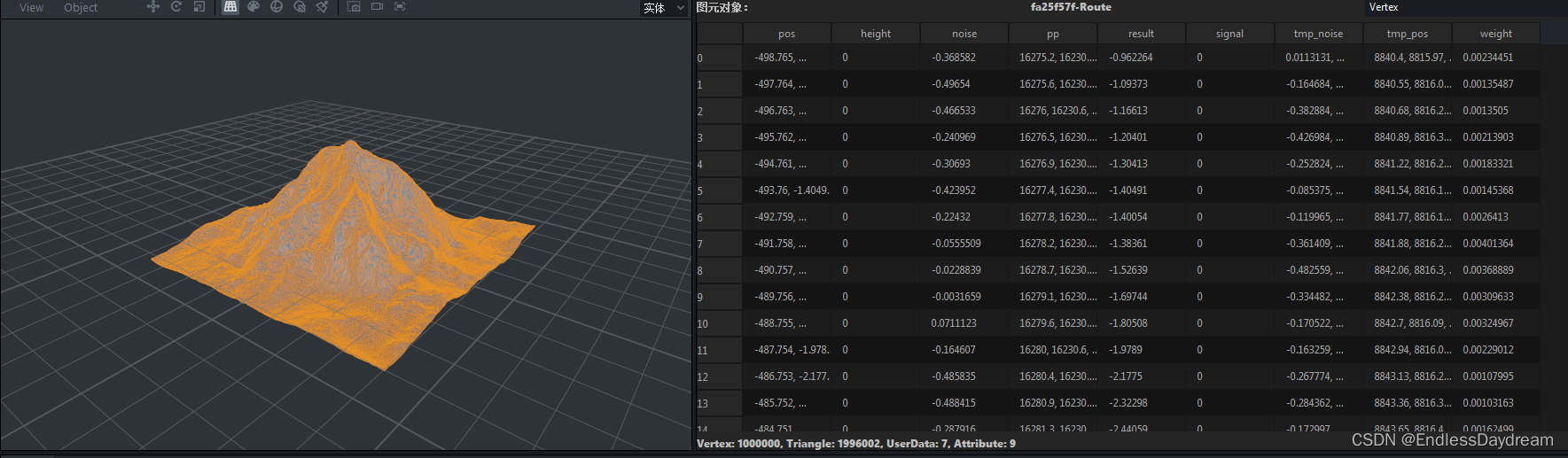This screenshot has height=458, width=1568.
Task: Click the paint bucket icon in toolbar
Action: [x=323, y=7]
